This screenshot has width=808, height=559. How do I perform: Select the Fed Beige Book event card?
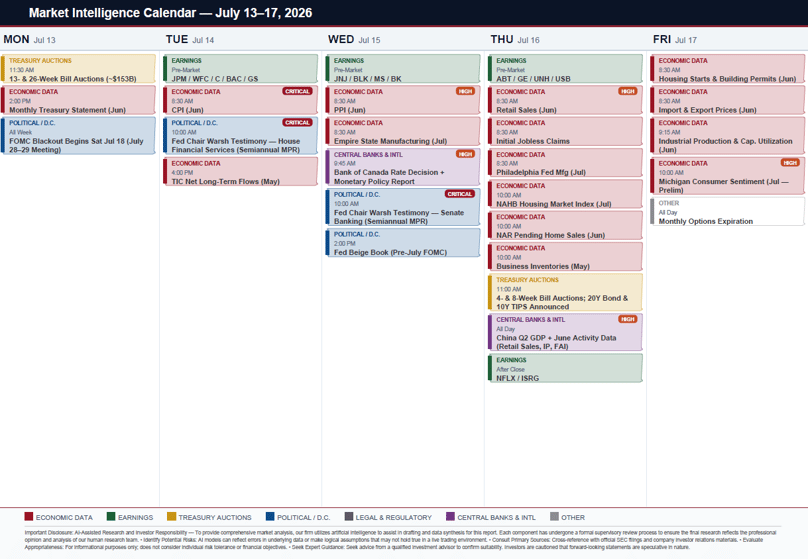403,243
